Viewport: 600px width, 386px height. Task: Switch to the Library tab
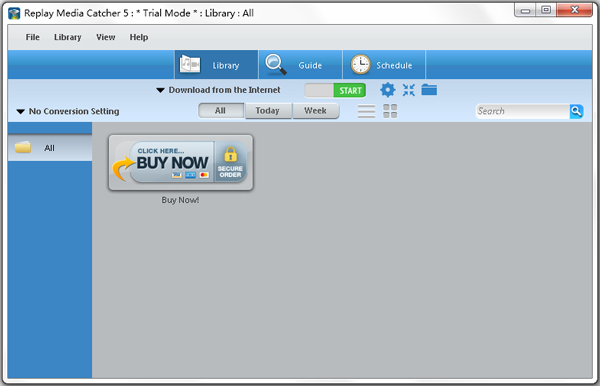pyautogui.click(x=217, y=65)
